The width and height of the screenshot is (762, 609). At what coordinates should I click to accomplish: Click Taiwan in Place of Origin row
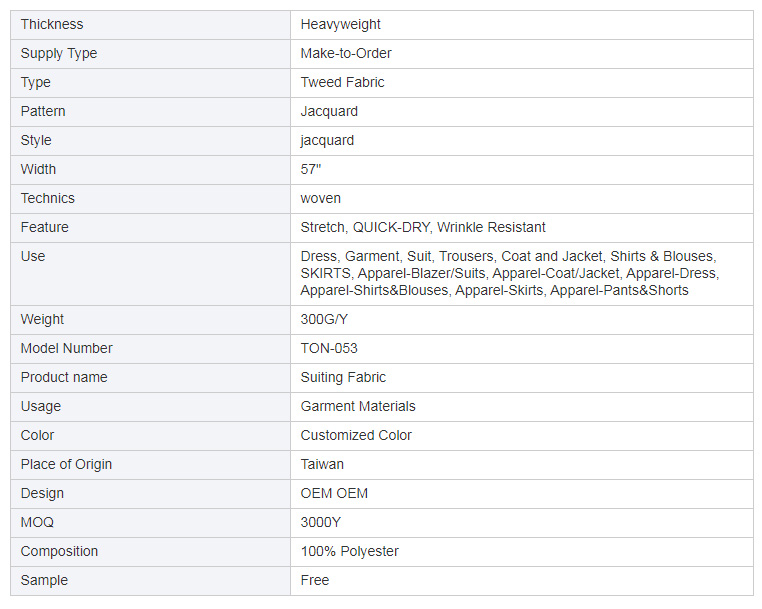[x=322, y=465]
